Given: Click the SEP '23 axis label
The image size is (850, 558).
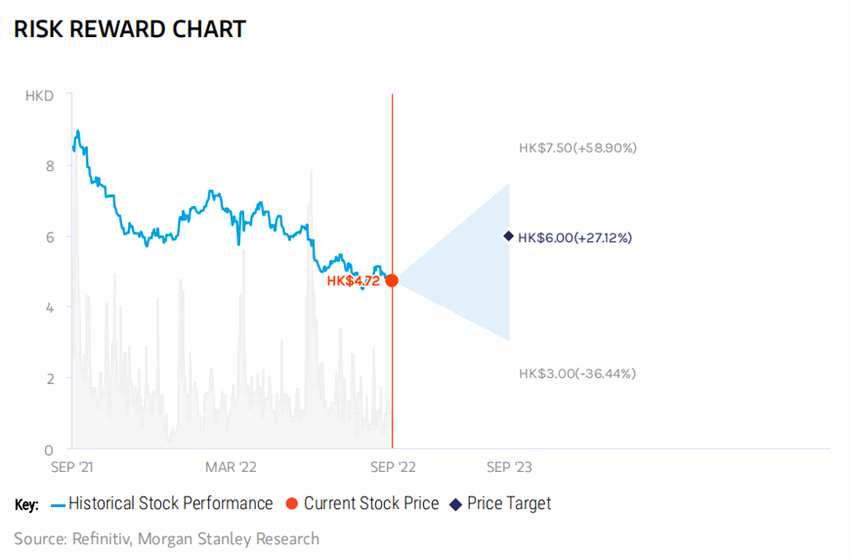Looking at the screenshot, I should (508, 467).
